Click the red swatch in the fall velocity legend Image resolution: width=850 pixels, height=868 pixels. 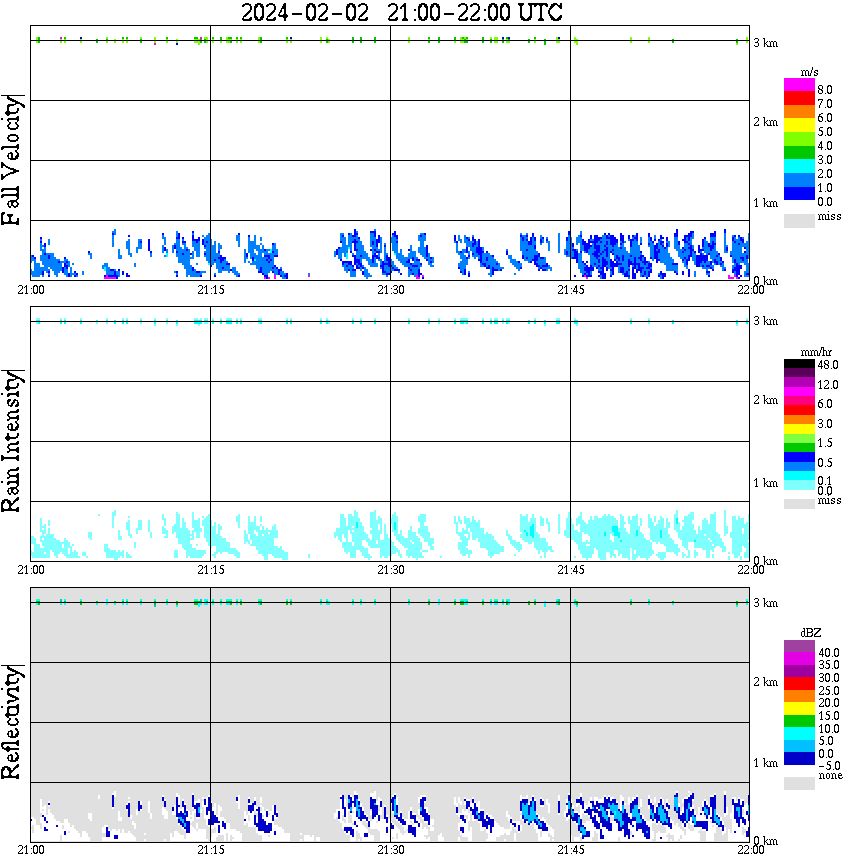(x=799, y=98)
